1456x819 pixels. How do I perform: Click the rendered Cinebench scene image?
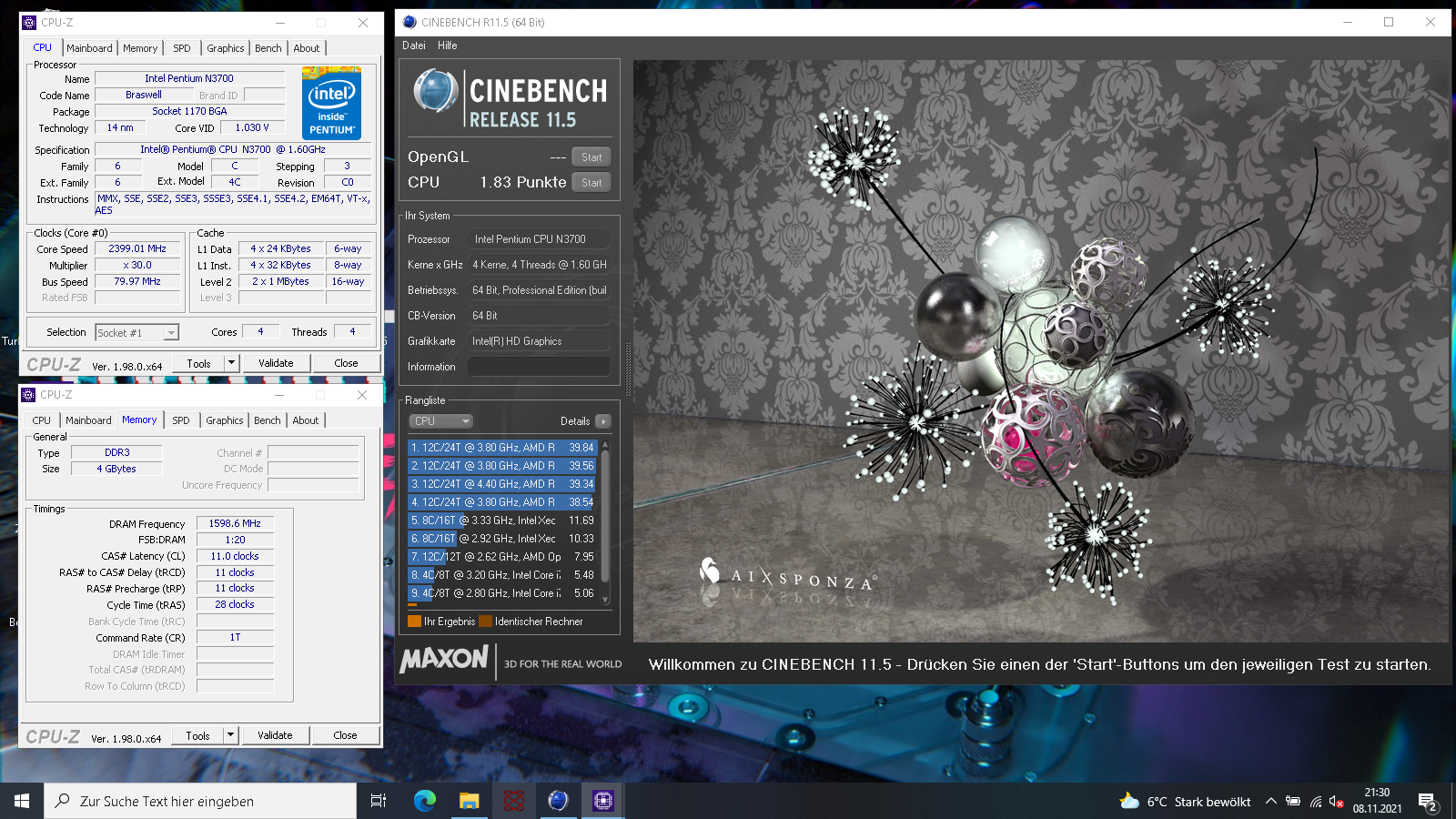[x=1040, y=351]
